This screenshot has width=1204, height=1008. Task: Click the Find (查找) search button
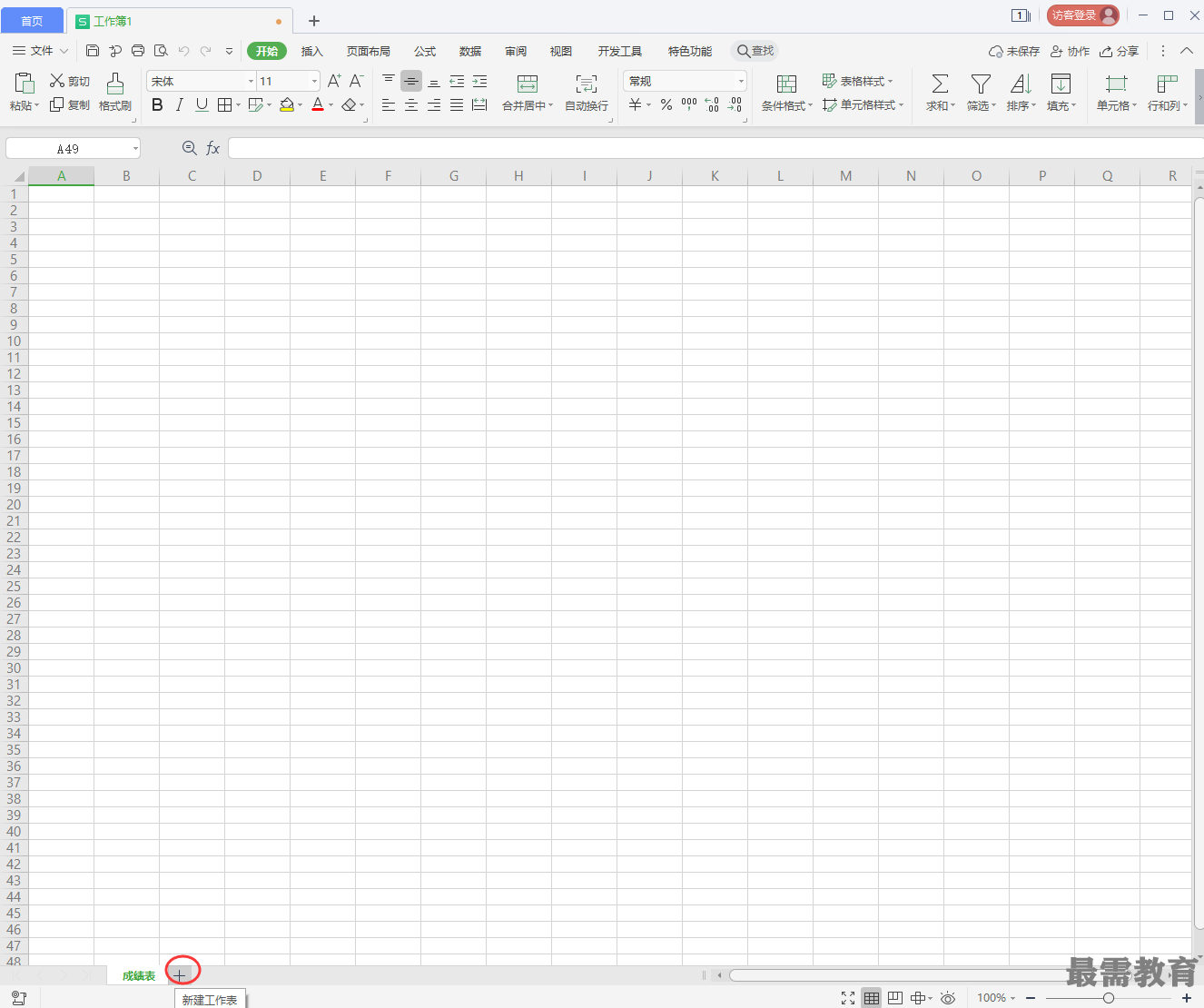click(755, 51)
